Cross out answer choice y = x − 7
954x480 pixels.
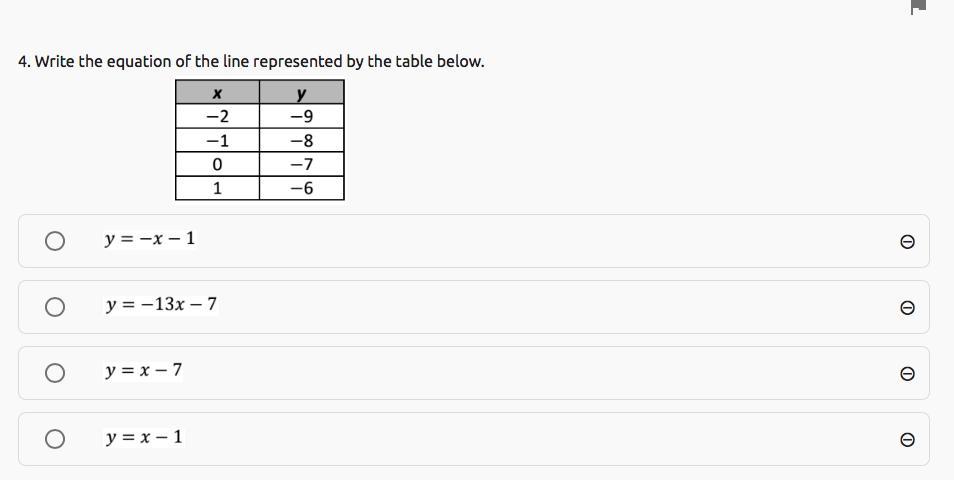tap(907, 374)
